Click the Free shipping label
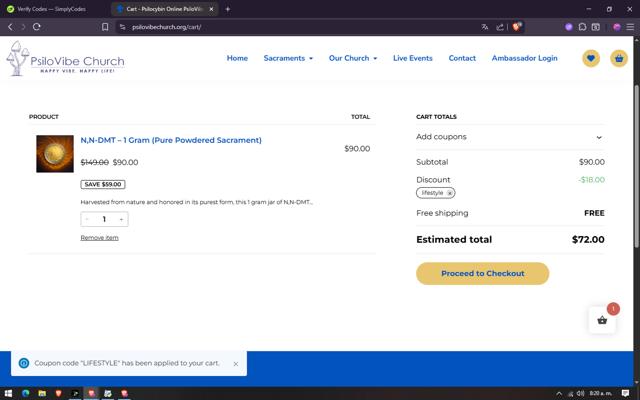The image size is (640, 400). (x=442, y=213)
